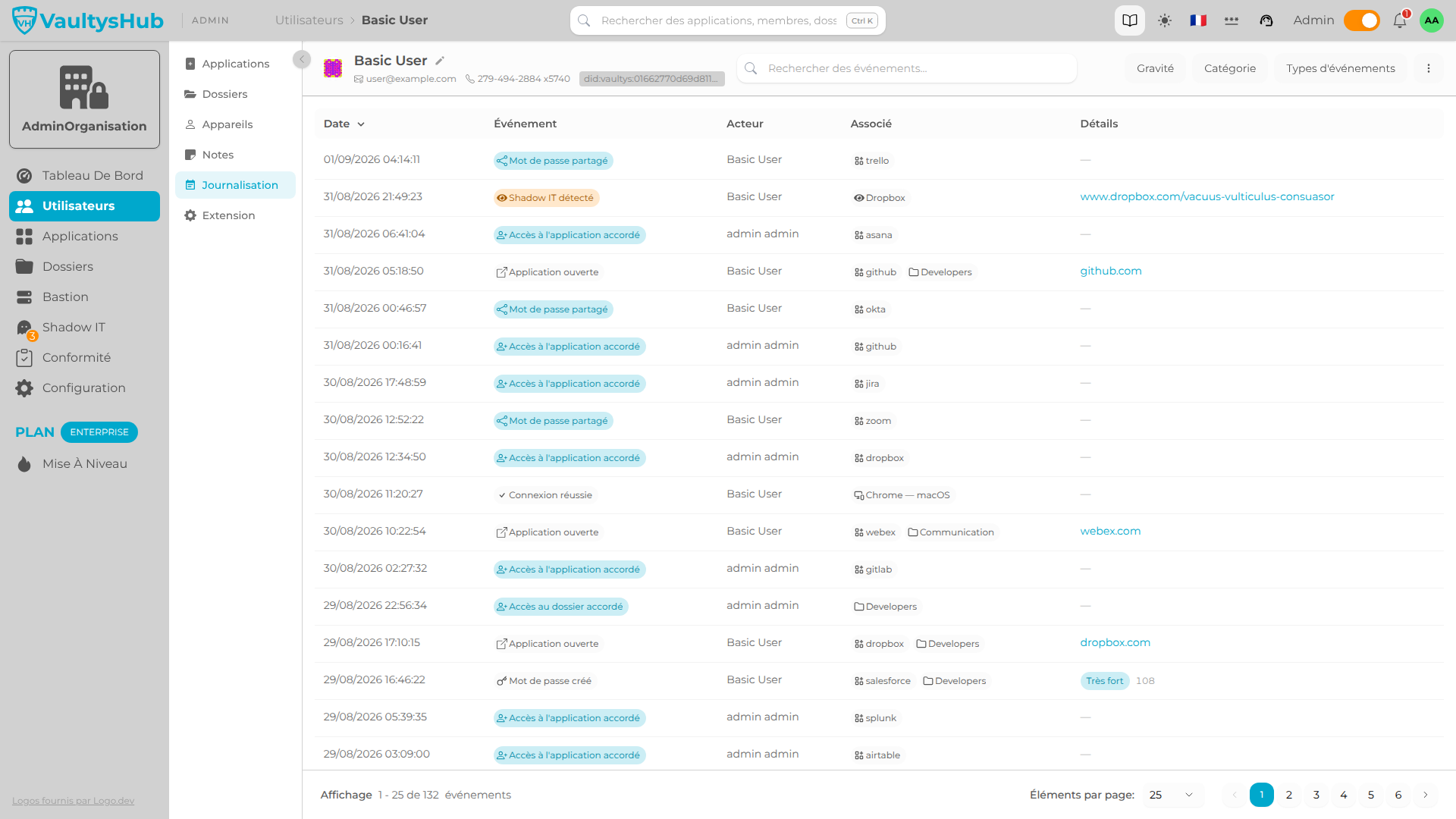1456x819 pixels.
Task: Select Utilisateurs in main sidebar
Action: coord(84,206)
